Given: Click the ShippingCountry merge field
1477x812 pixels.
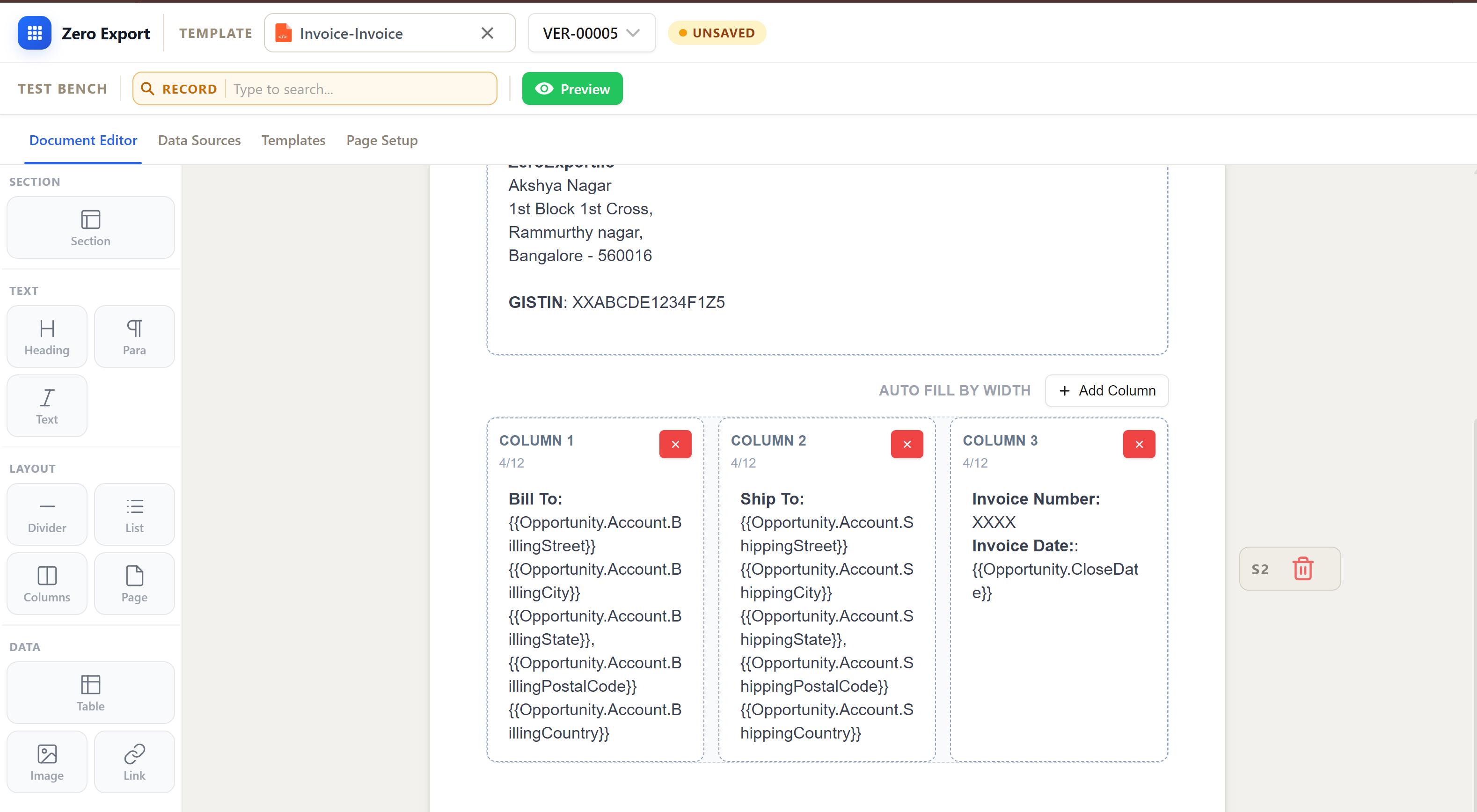Looking at the screenshot, I should click(x=826, y=721).
